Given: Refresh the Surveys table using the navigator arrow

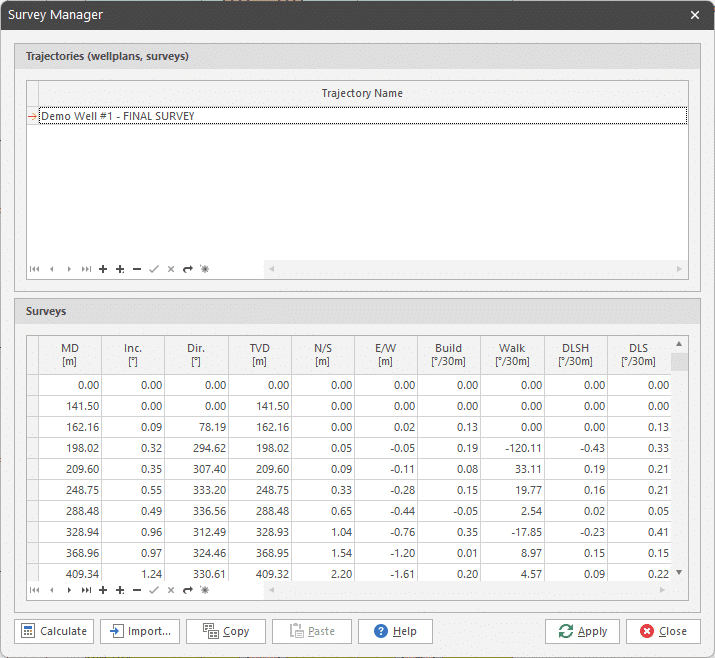Looking at the screenshot, I should point(187,590).
